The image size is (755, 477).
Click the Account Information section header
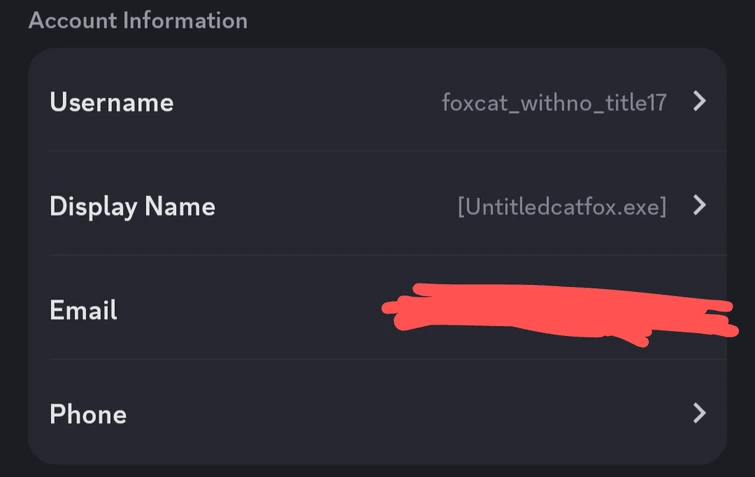pos(137,20)
